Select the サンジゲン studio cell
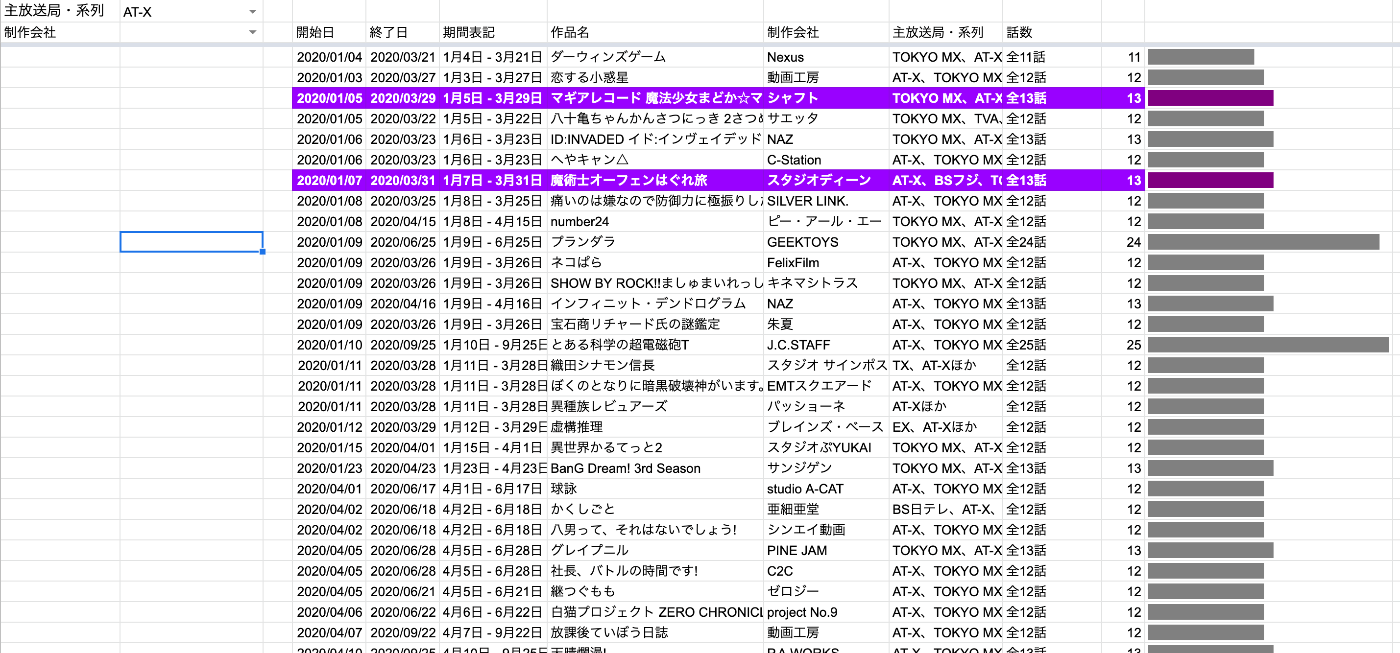The width and height of the screenshot is (1400, 653). [x=826, y=468]
